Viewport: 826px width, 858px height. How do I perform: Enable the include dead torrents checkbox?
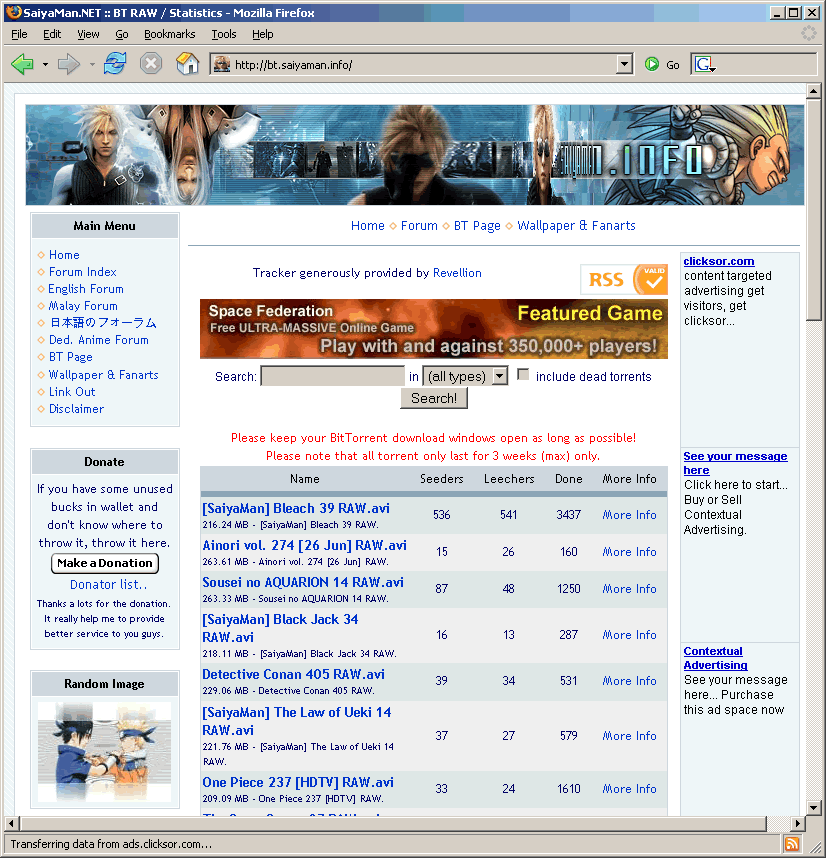tap(523, 375)
